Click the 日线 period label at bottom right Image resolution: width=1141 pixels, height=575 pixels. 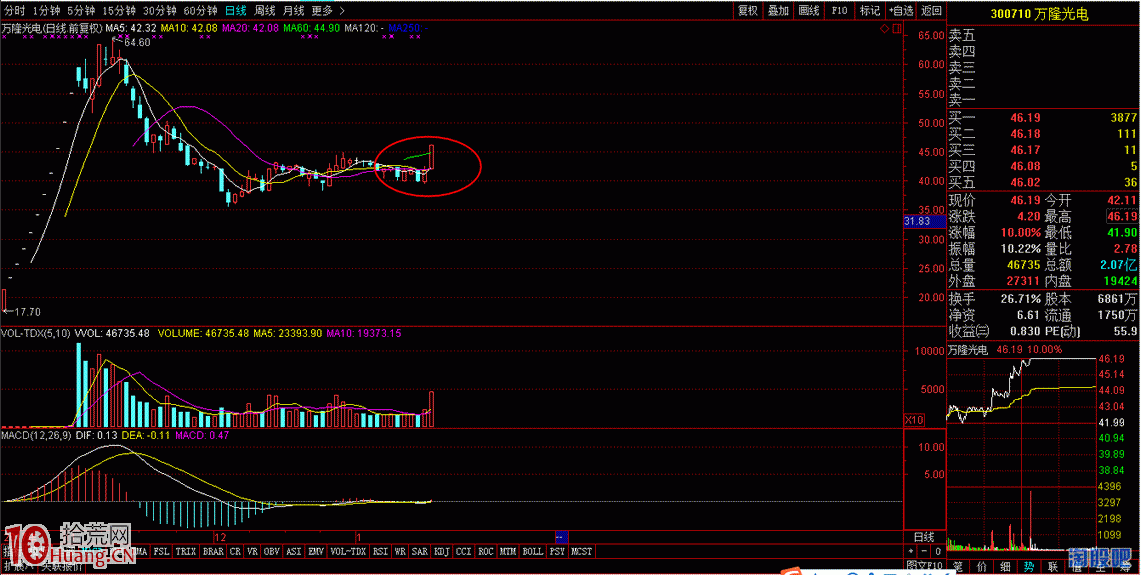[x=924, y=537]
